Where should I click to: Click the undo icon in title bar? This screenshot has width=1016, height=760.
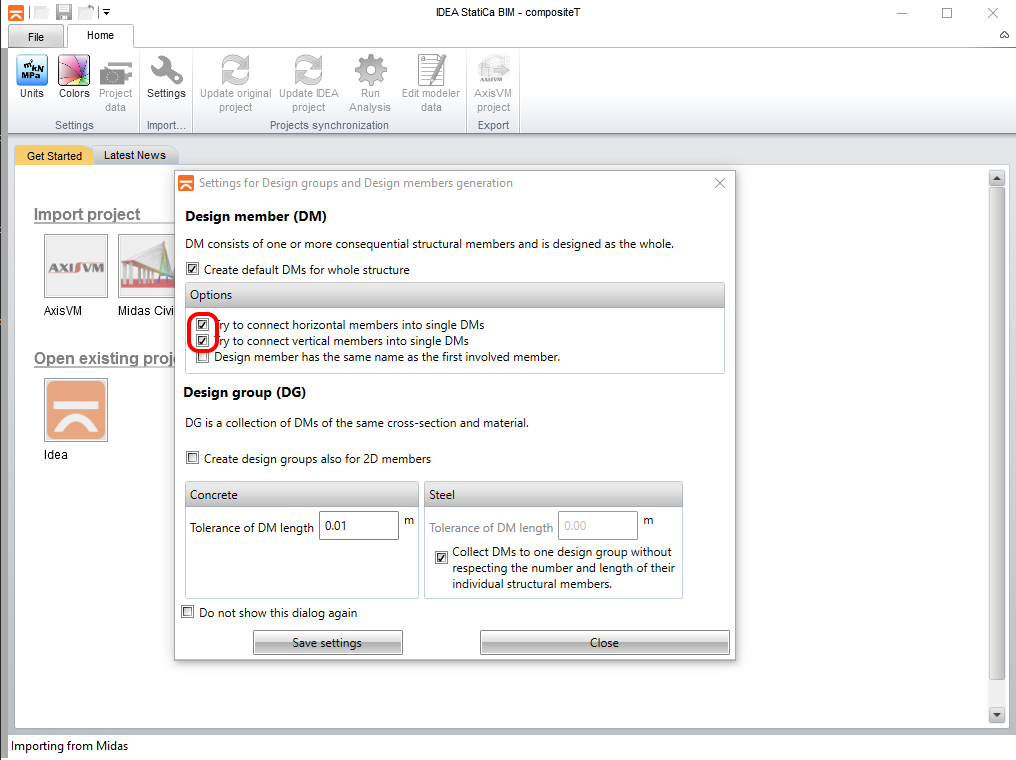[x=86, y=12]
